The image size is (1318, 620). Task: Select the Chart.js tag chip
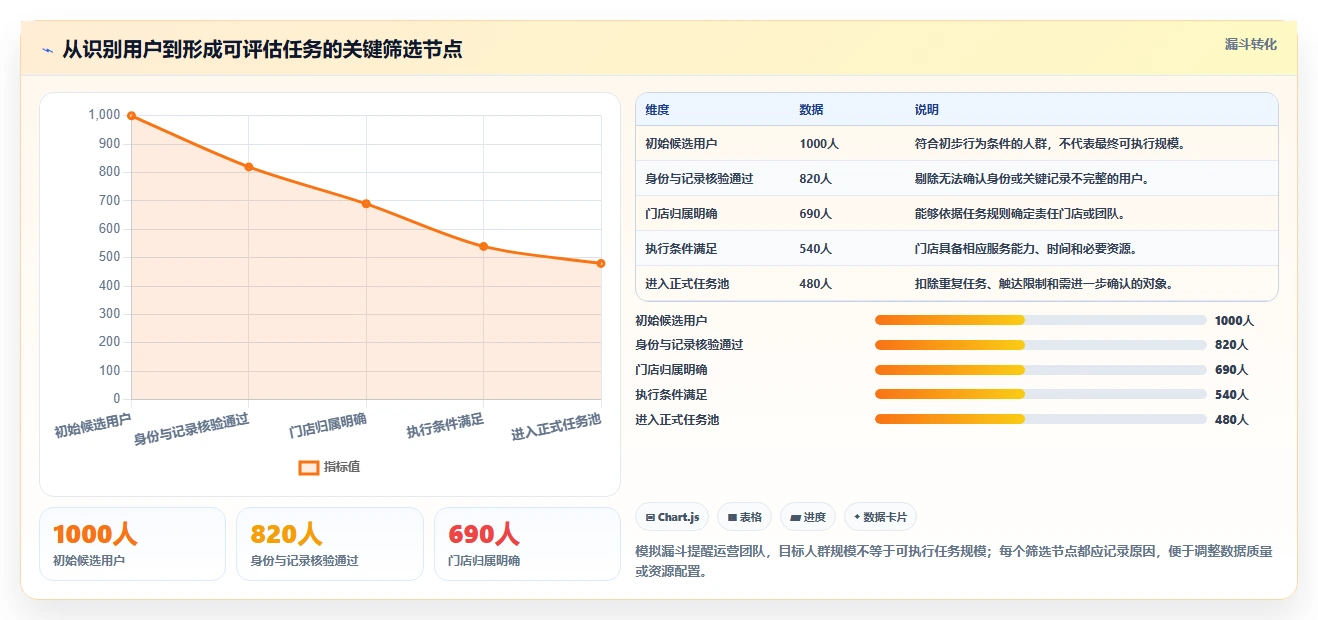(672, 517)
